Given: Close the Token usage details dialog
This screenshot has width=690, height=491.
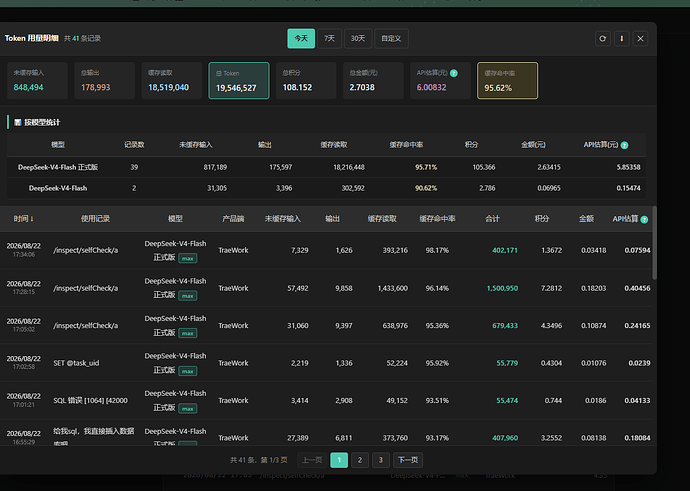Looking at the screenshot, I should pos(640,39).
